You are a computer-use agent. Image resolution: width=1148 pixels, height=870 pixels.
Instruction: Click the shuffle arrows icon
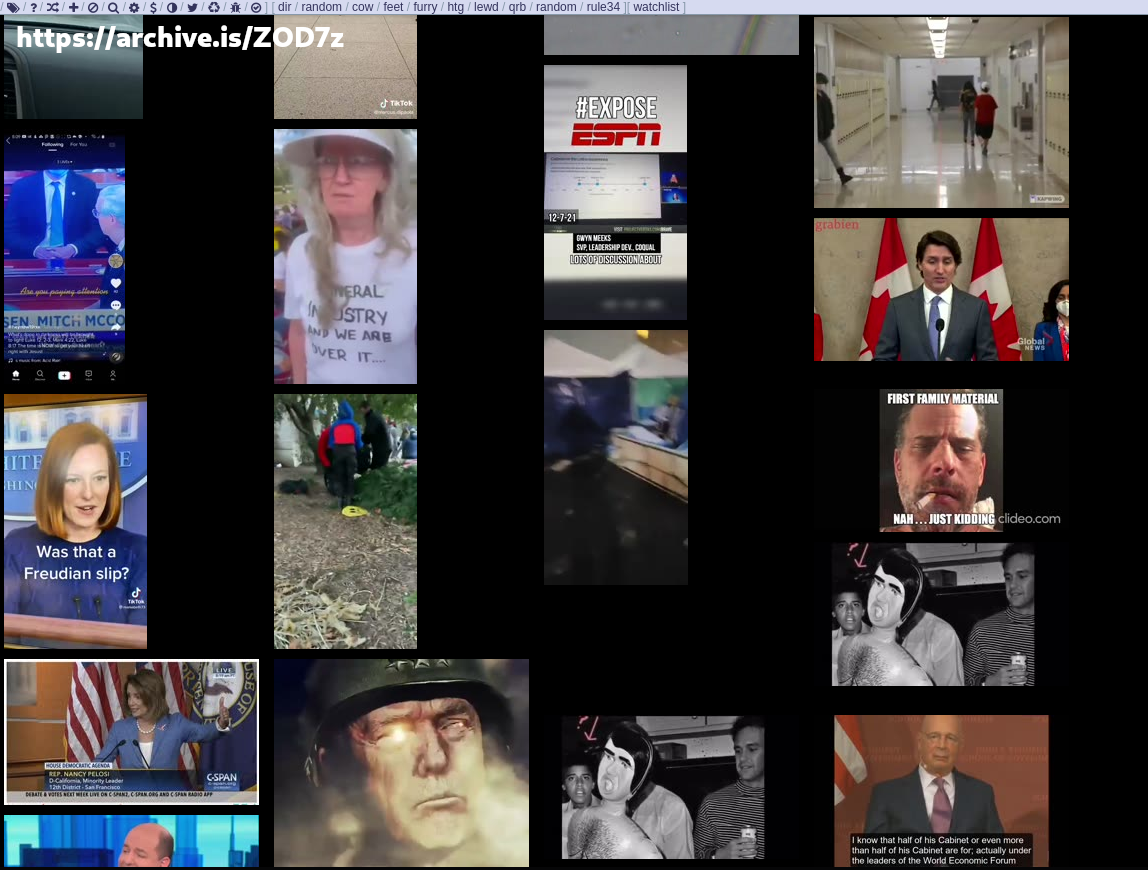coord(53,7)
